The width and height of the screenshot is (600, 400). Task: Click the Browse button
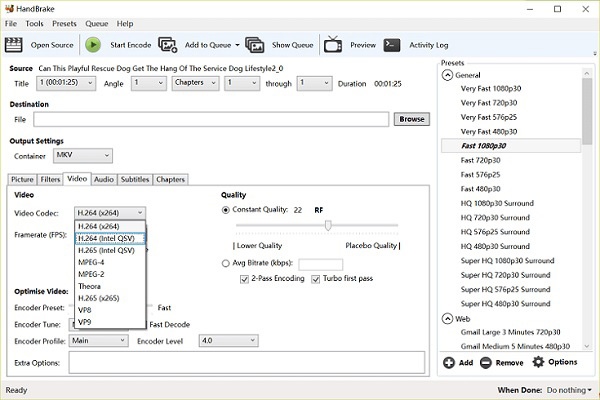(412, 119)
